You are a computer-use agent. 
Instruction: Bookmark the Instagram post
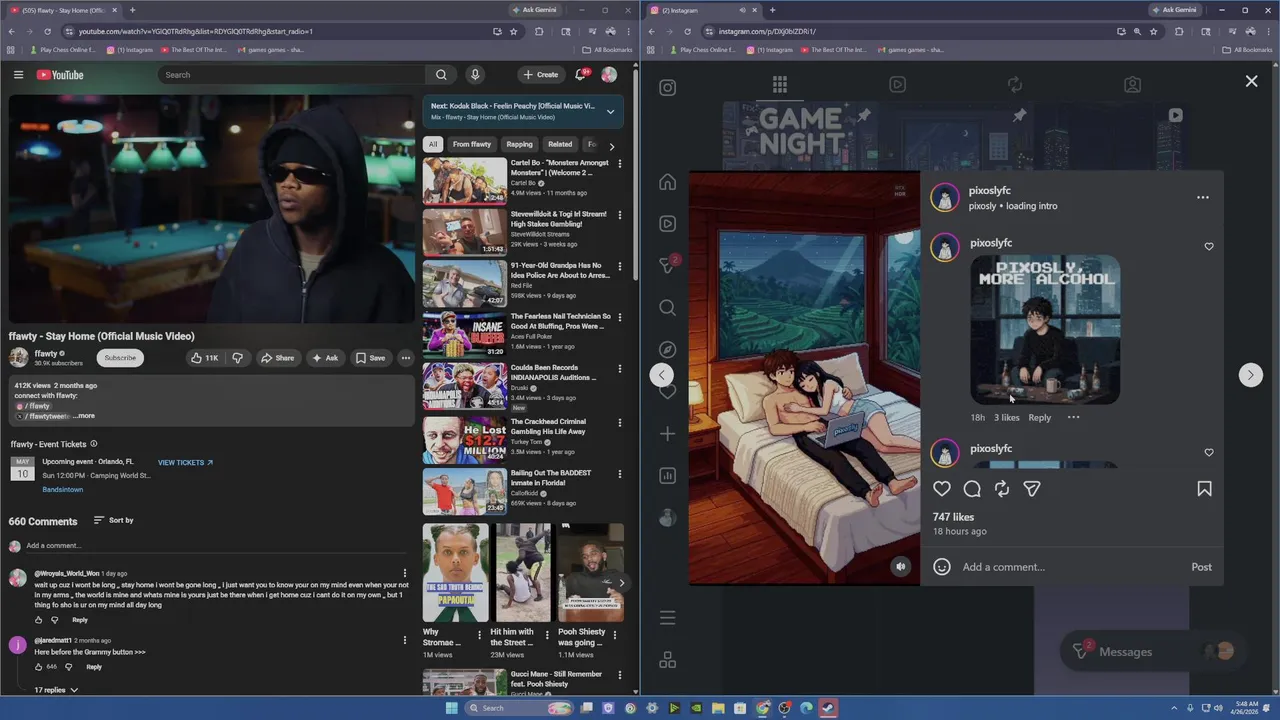[x=1204, y=489]
